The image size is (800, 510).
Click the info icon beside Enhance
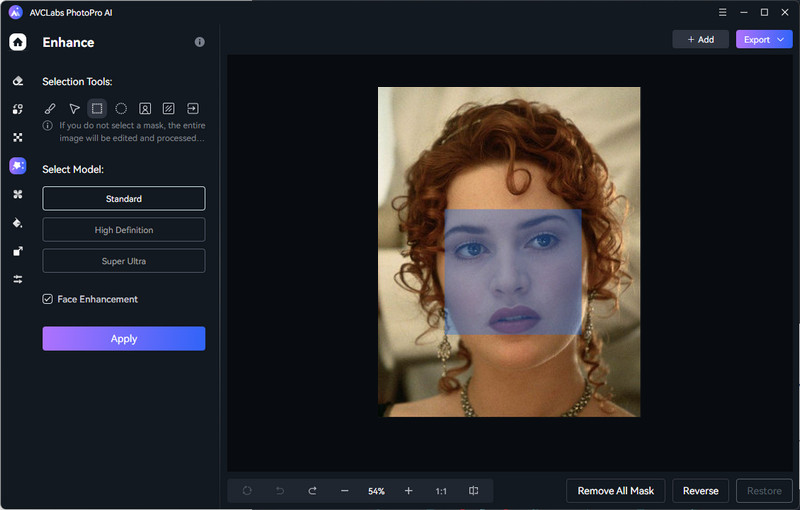click(x=199, y=42)
